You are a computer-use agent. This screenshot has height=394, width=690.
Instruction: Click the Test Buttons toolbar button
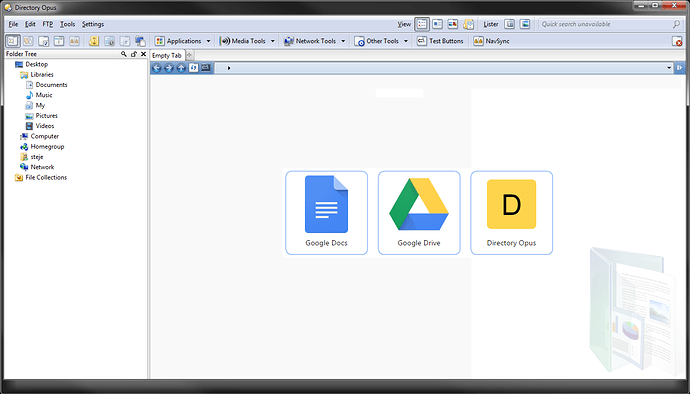(440, 41)
